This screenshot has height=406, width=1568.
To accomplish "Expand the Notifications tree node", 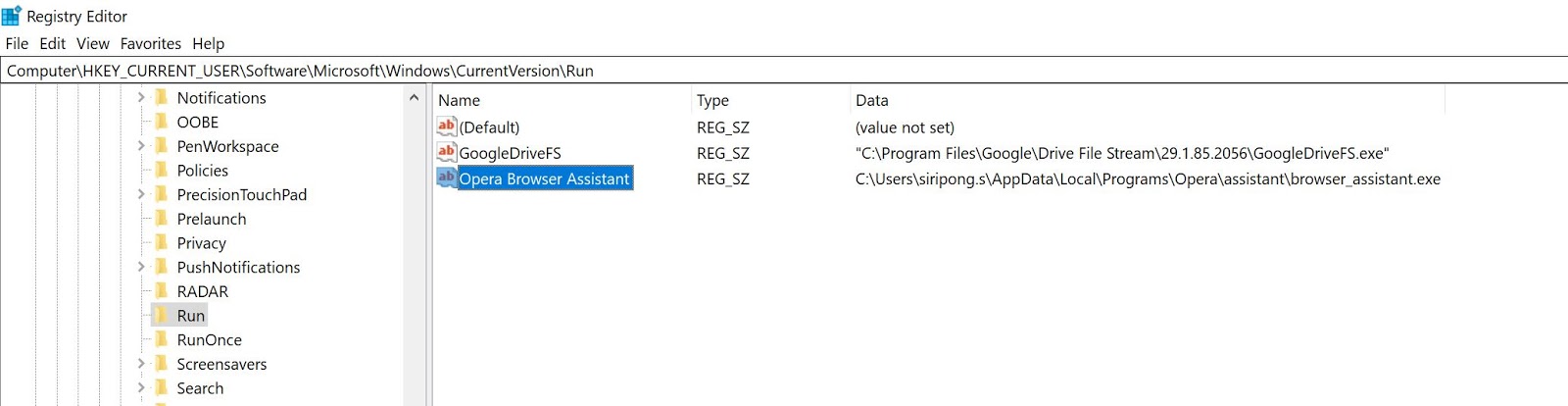I will pyautogui.click(x=141, y=97).
